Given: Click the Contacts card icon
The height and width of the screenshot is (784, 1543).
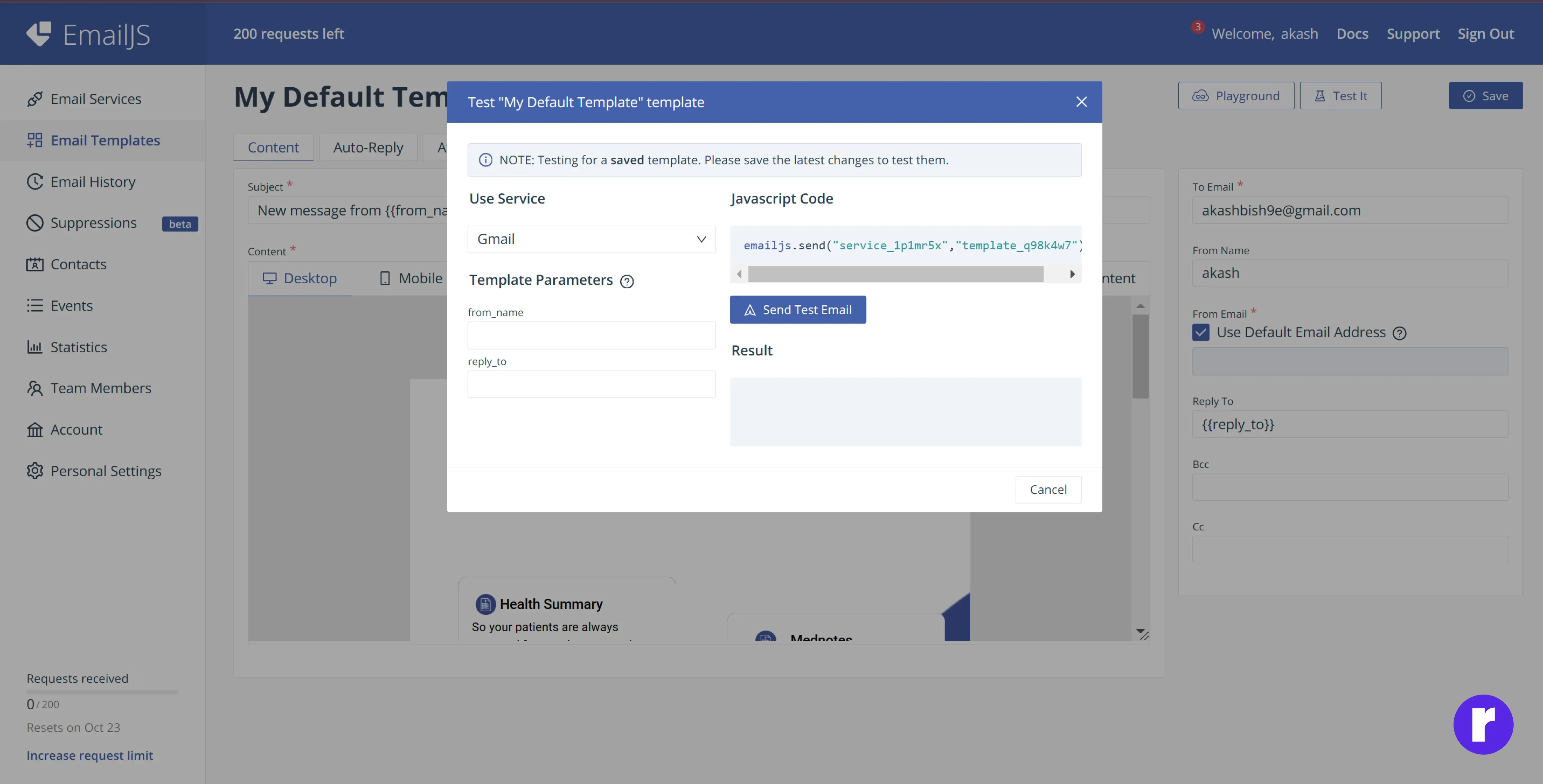Looking at the screenshot, I should coord(35,264).
